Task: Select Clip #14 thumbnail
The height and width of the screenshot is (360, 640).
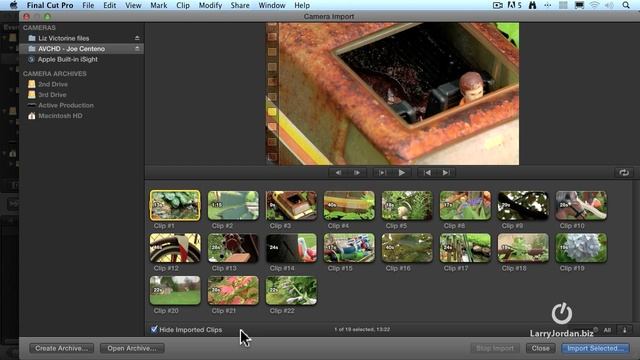Action: click(291, 248)
